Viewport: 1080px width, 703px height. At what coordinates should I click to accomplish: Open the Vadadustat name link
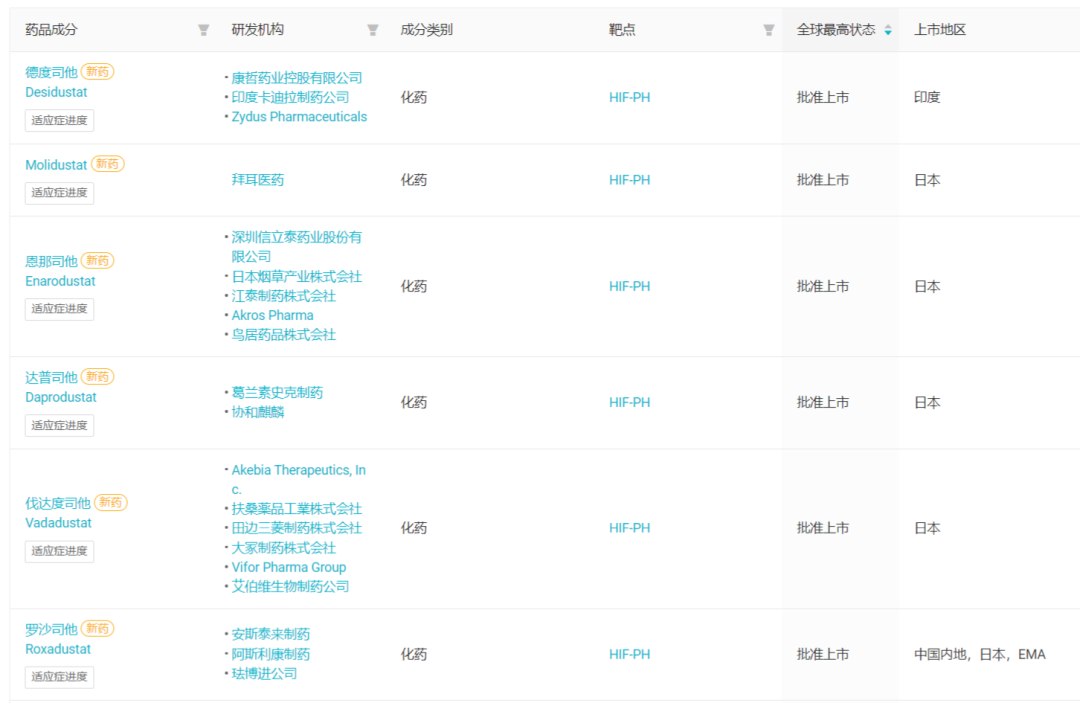(x=59, y=523)
